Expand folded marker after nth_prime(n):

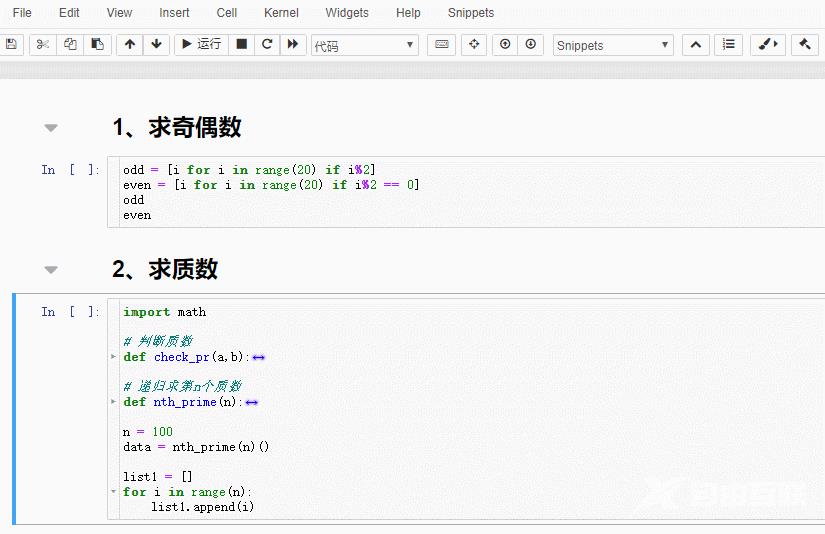pyautogui.click(x=251, y=402)
